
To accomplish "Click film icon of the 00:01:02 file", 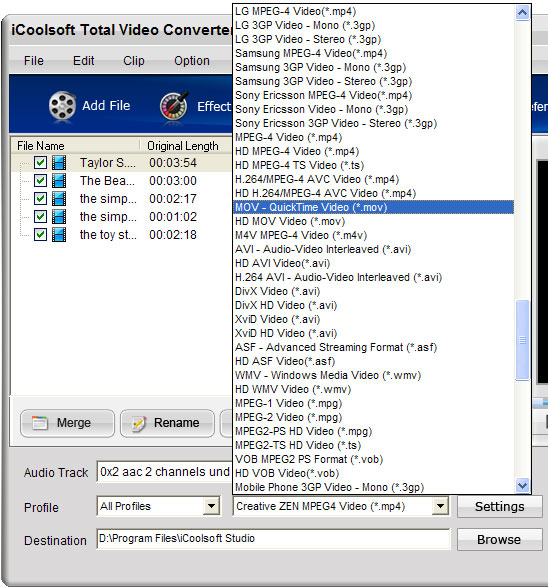I will [59, 217].
